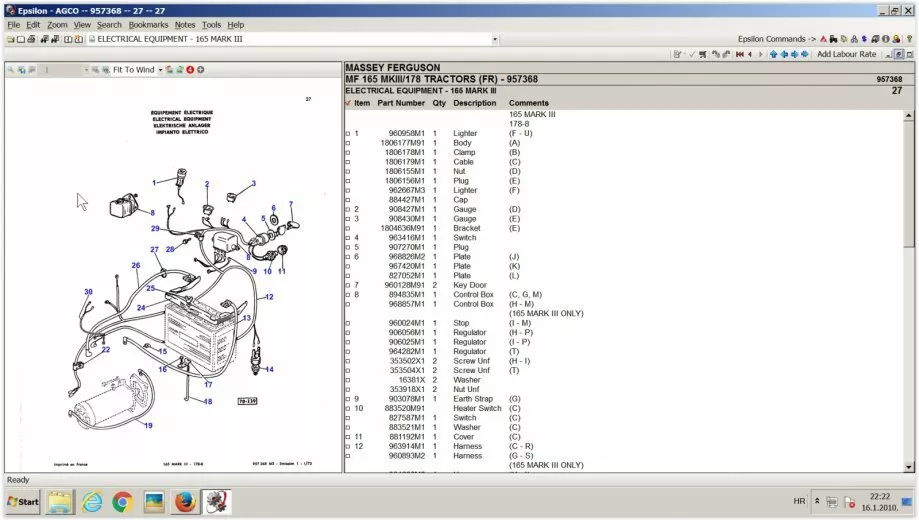Select part number 883520M91 Heater Switch row
The height and width of the screenshot is (520, 919).
click(625, 409)
